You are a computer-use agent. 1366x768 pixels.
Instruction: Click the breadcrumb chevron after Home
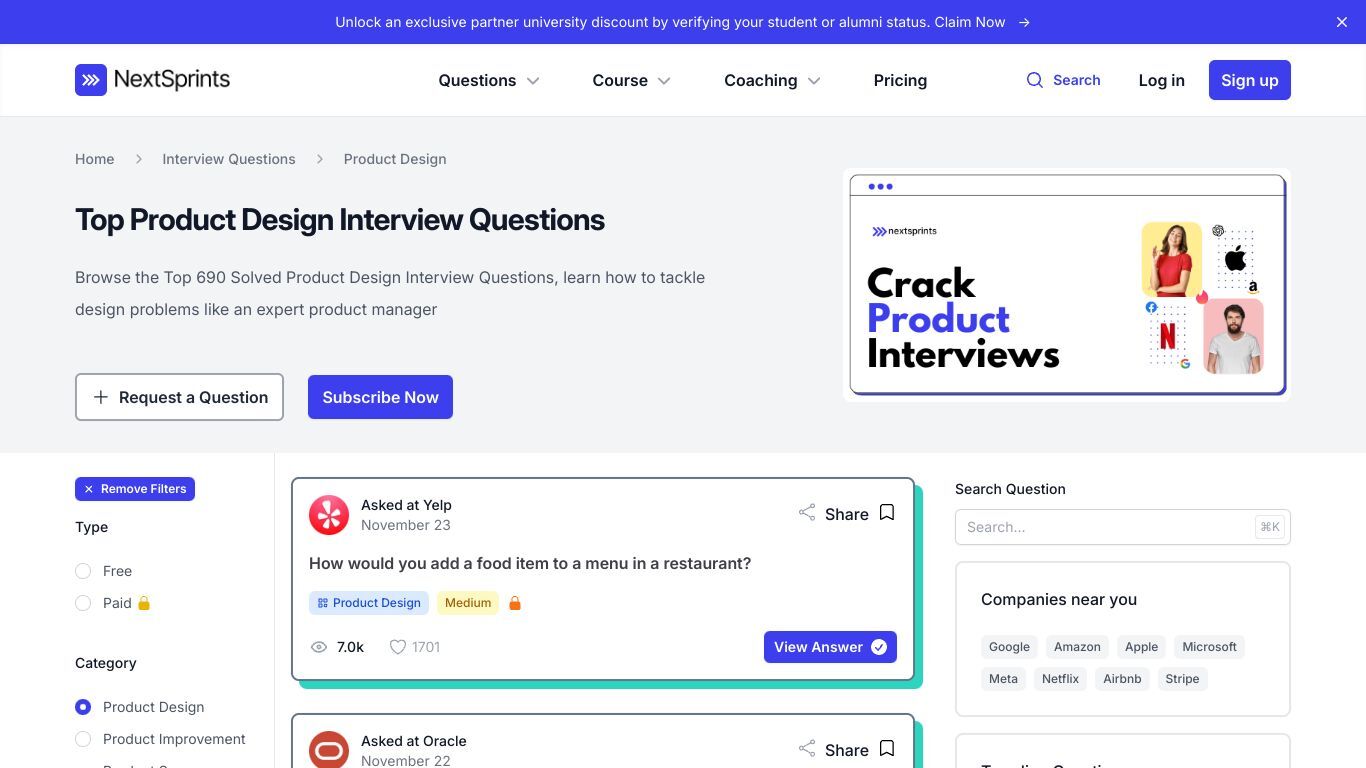coord(139,159)
